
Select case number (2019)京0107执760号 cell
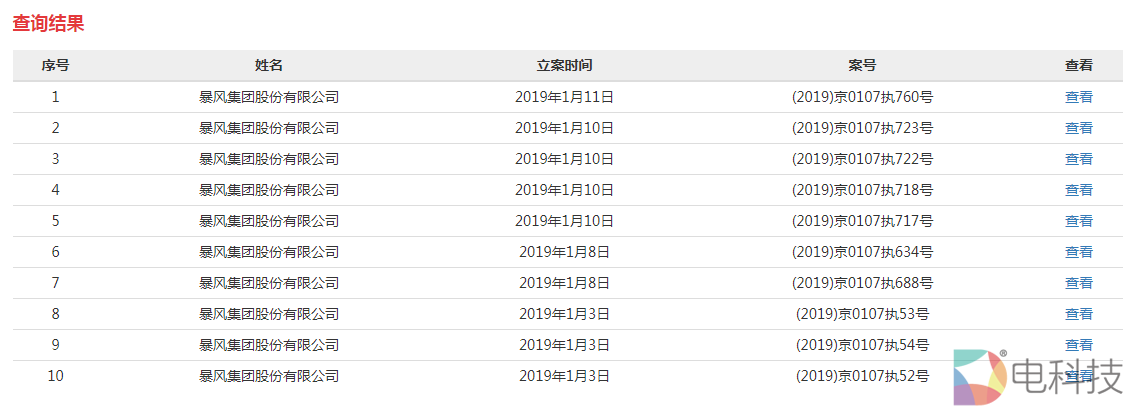(x=862, y=97)
